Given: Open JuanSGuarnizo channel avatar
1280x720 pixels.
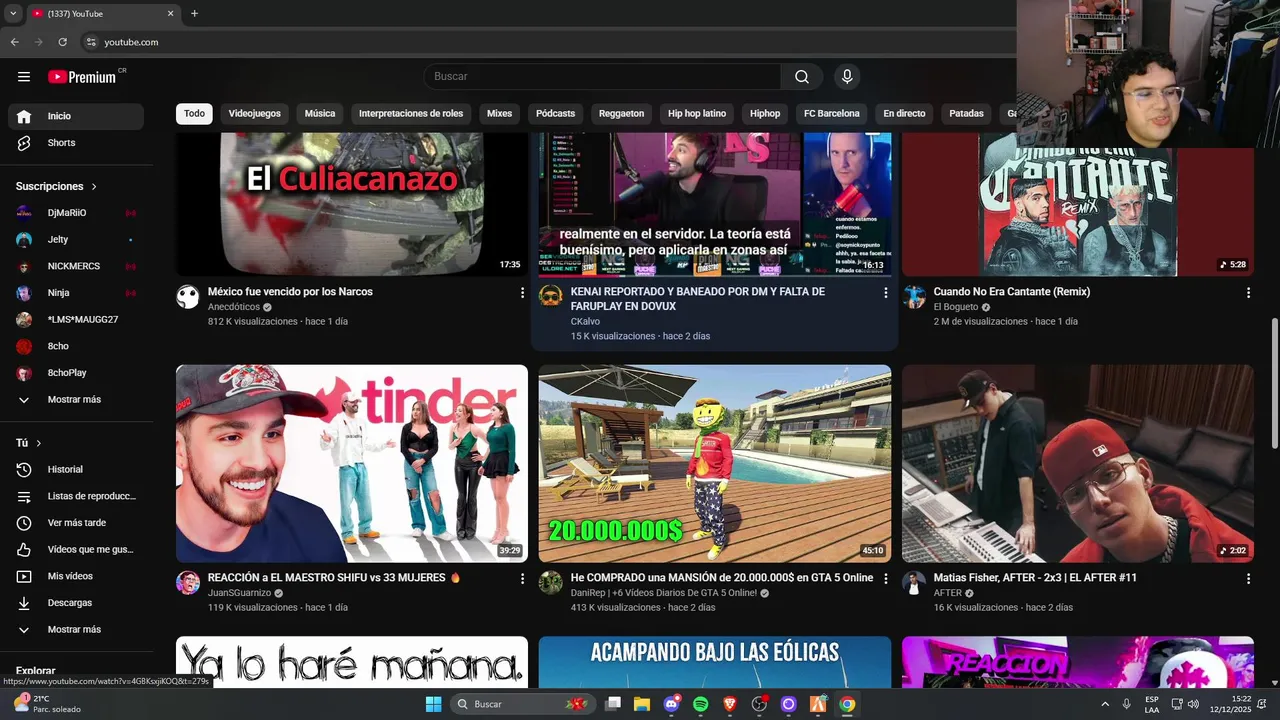Looking at the screenshot, I should (188, 582).
